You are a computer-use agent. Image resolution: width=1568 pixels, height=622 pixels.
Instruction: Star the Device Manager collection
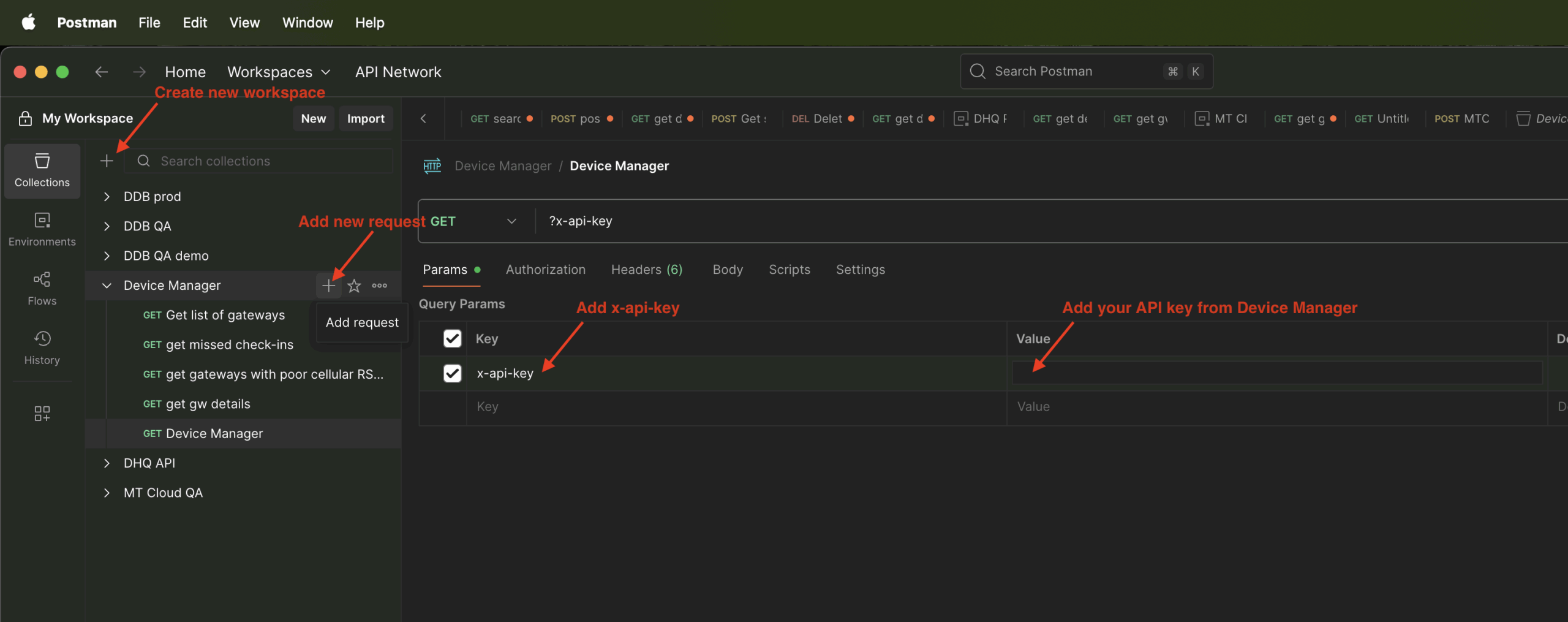point(354,286)
